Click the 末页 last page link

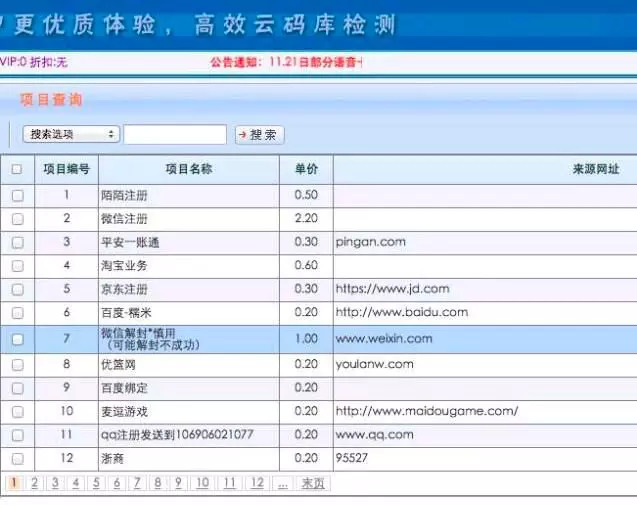313,483
